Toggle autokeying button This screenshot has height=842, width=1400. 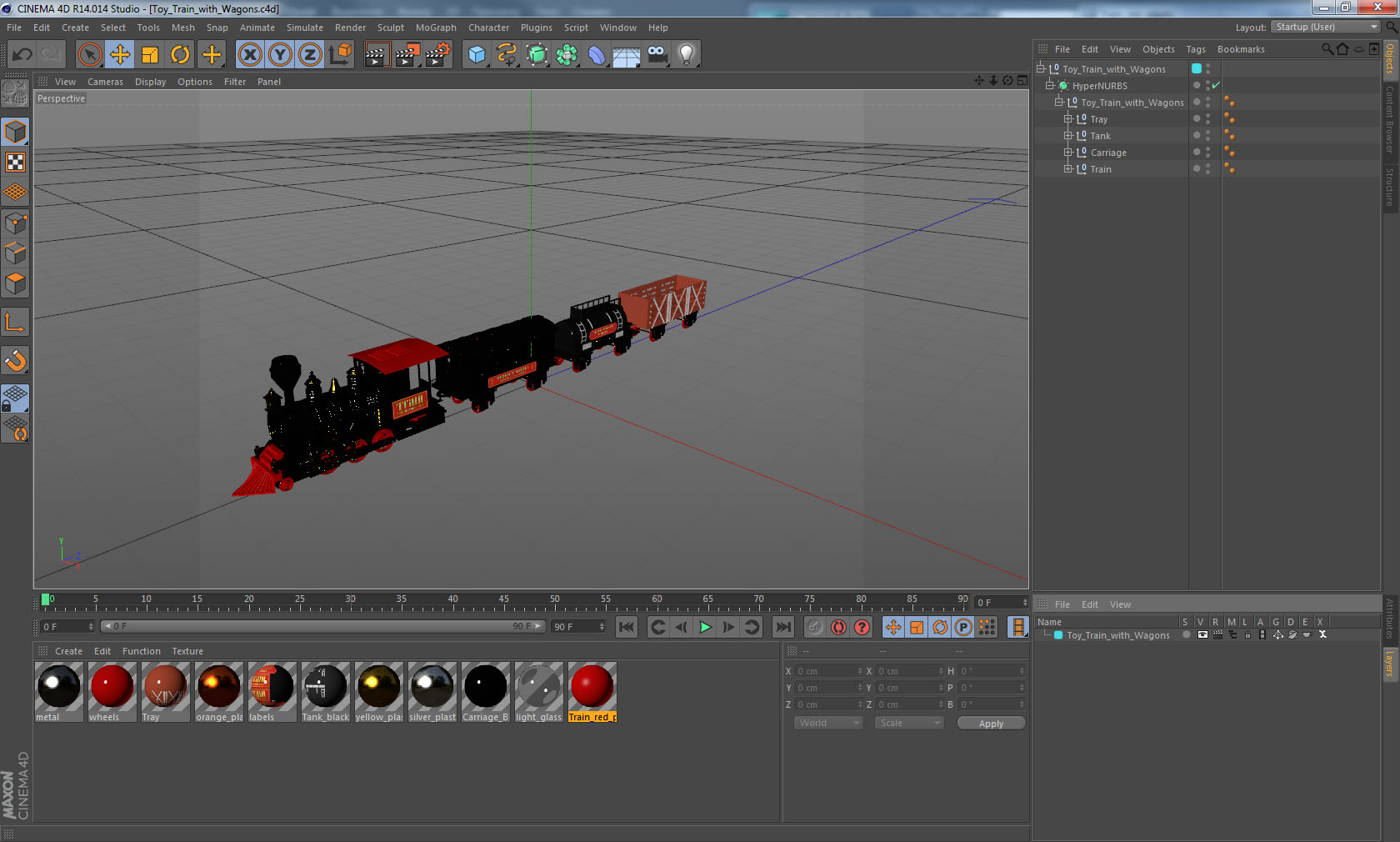[x=838, y=627]
